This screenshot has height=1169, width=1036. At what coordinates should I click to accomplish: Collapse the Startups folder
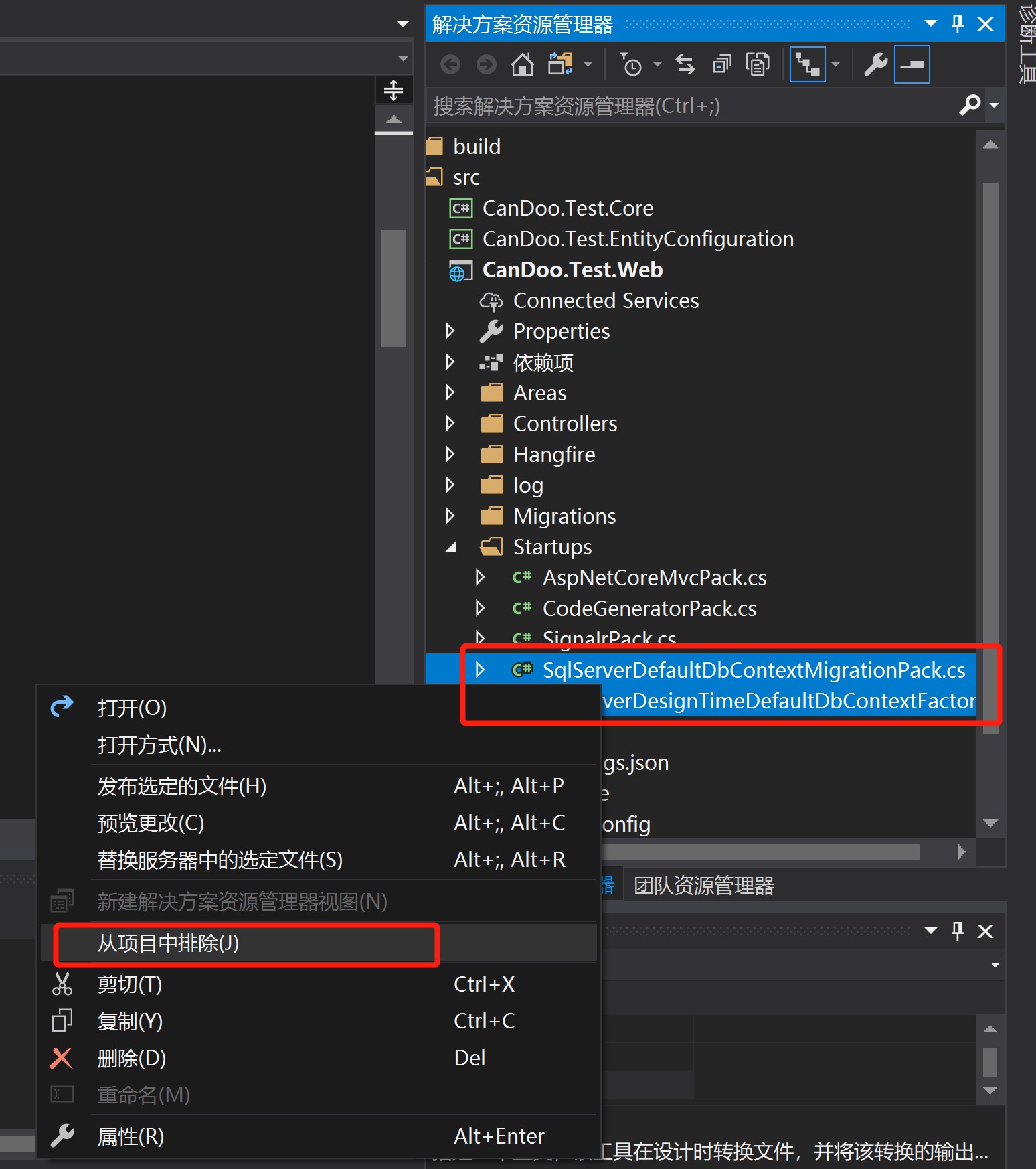pos(451,547)
